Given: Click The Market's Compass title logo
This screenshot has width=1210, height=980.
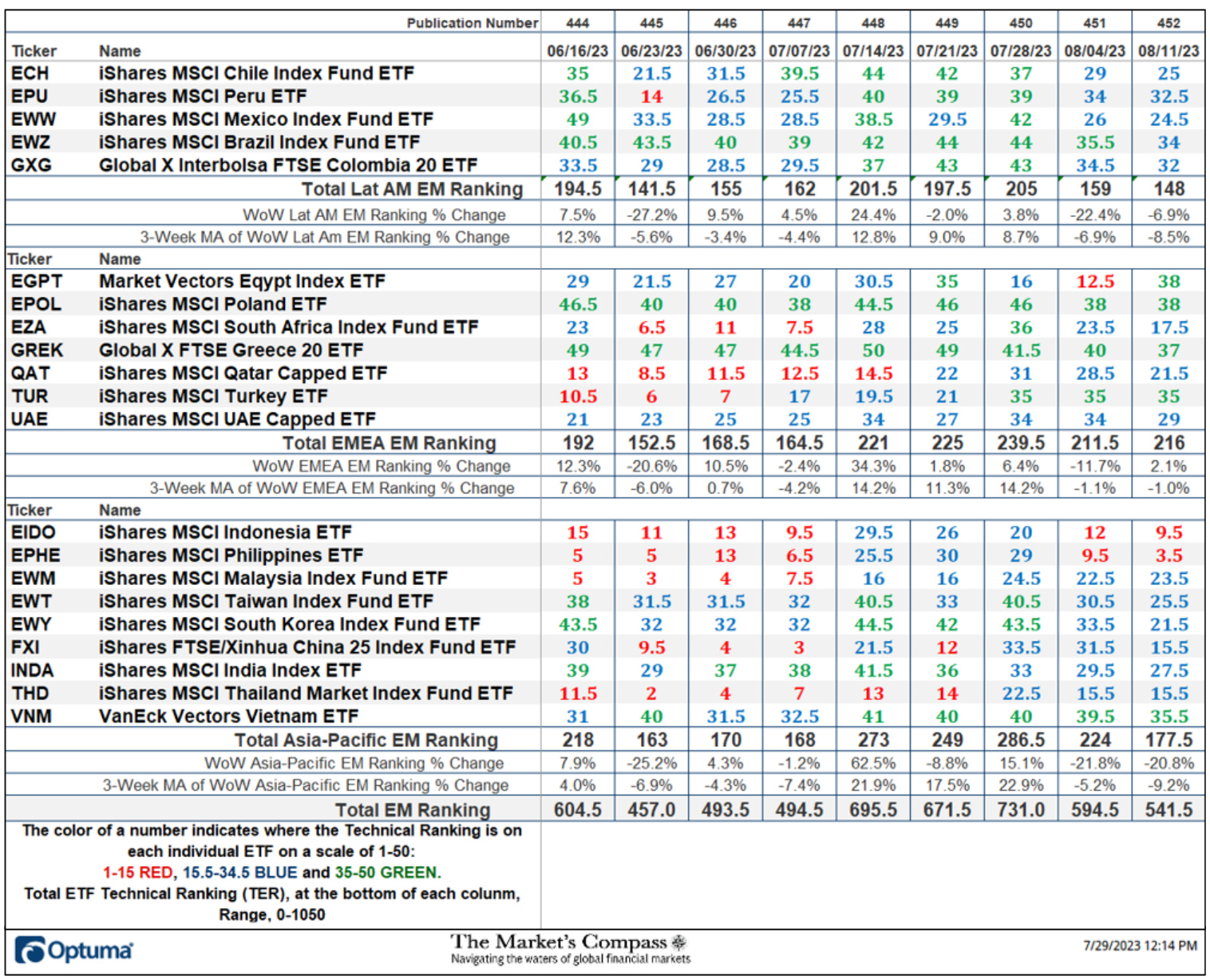Looking at the screenshot, I should pos(568,942).
